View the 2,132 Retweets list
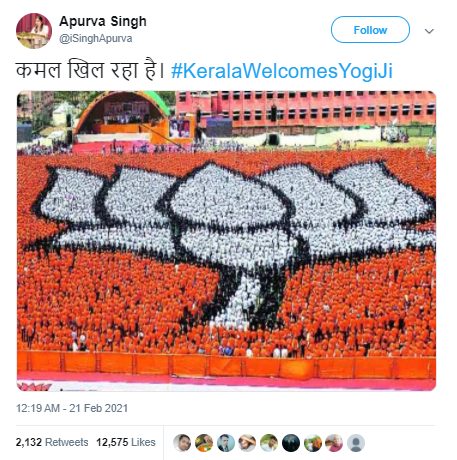457x460 pixels. 52,442
